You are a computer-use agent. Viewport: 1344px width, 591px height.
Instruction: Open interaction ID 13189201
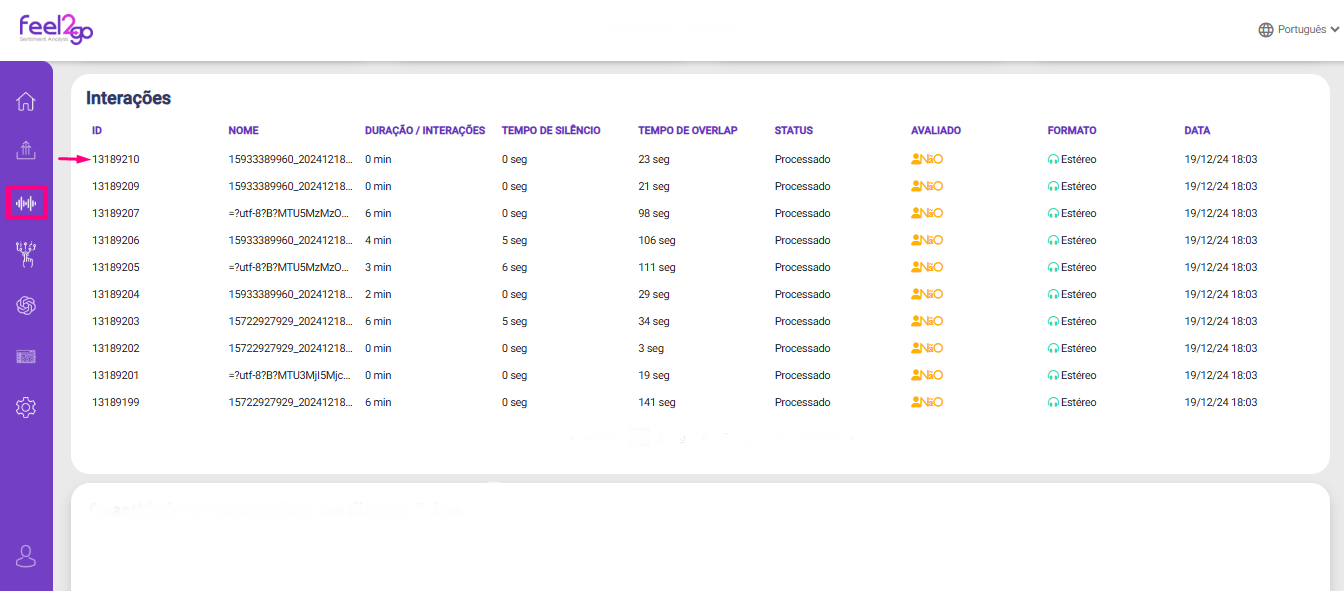pos(116,375)
